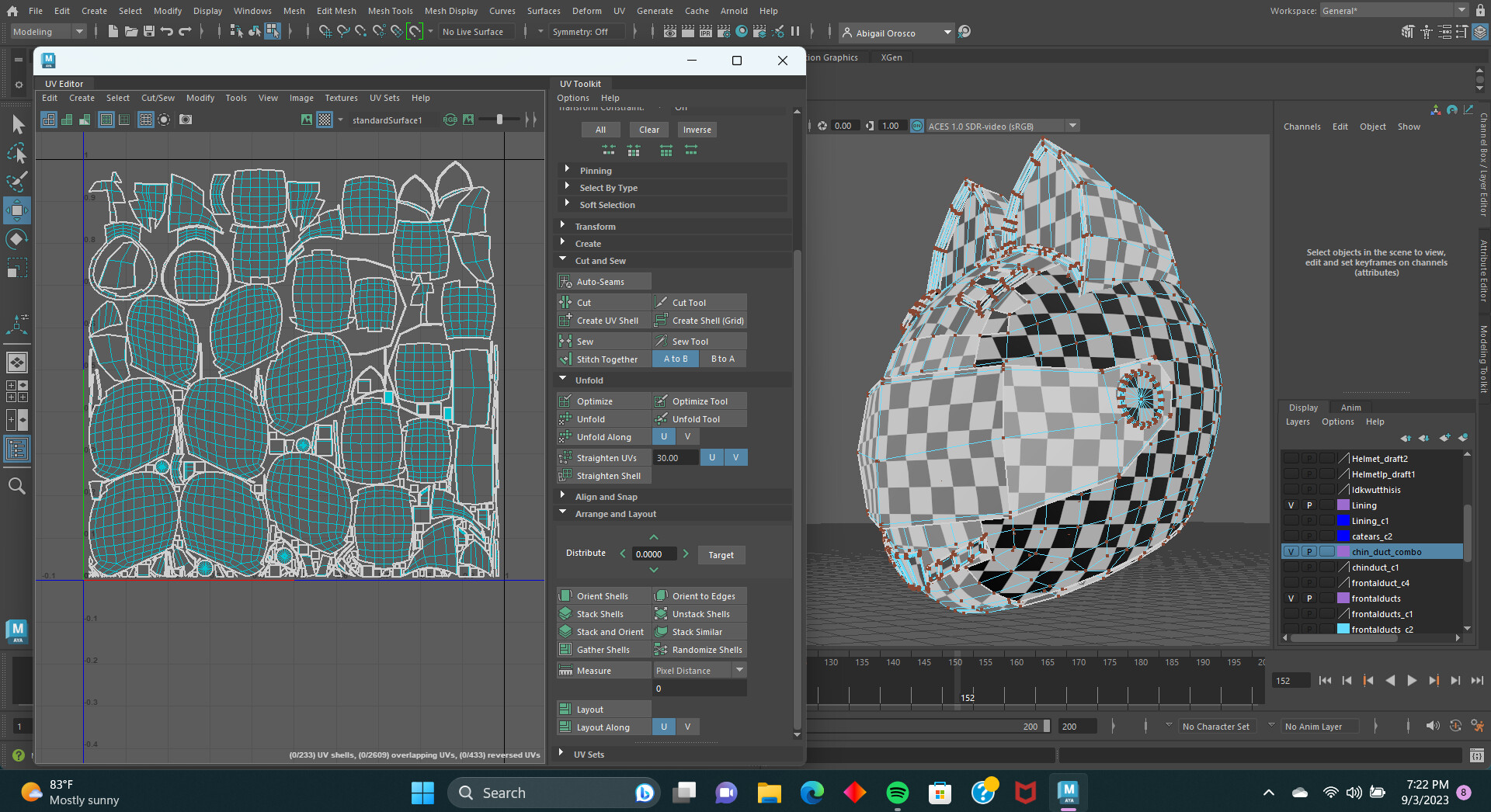Screen dimensions: 1491x812
Task: Select the Cut Tool in UV Toolkit
Action: pos(689,303)
